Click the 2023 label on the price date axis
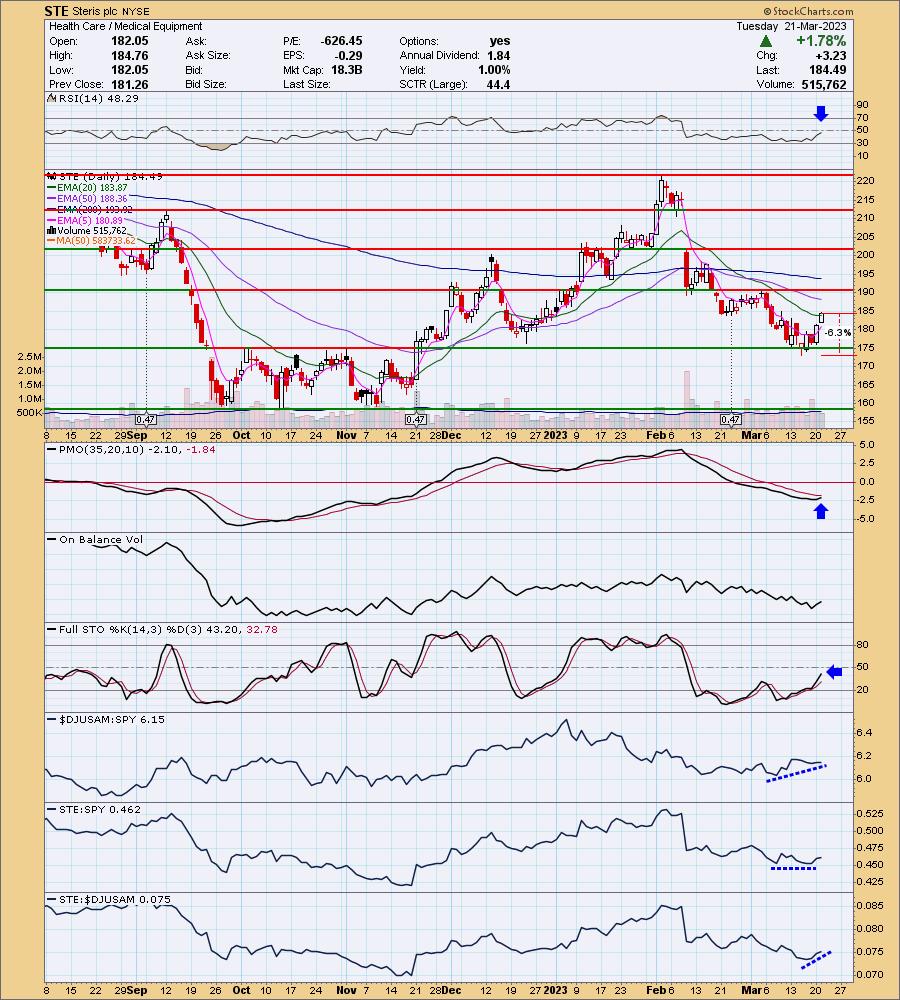 (556, 435)
